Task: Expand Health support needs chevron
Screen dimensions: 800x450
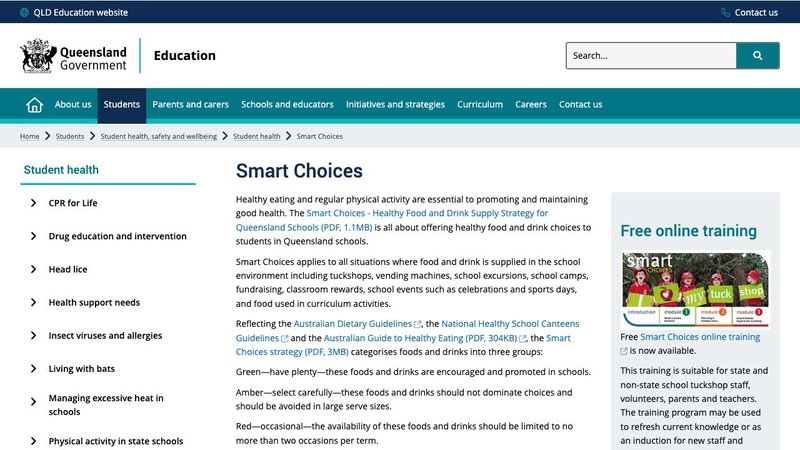Action: 33,302
